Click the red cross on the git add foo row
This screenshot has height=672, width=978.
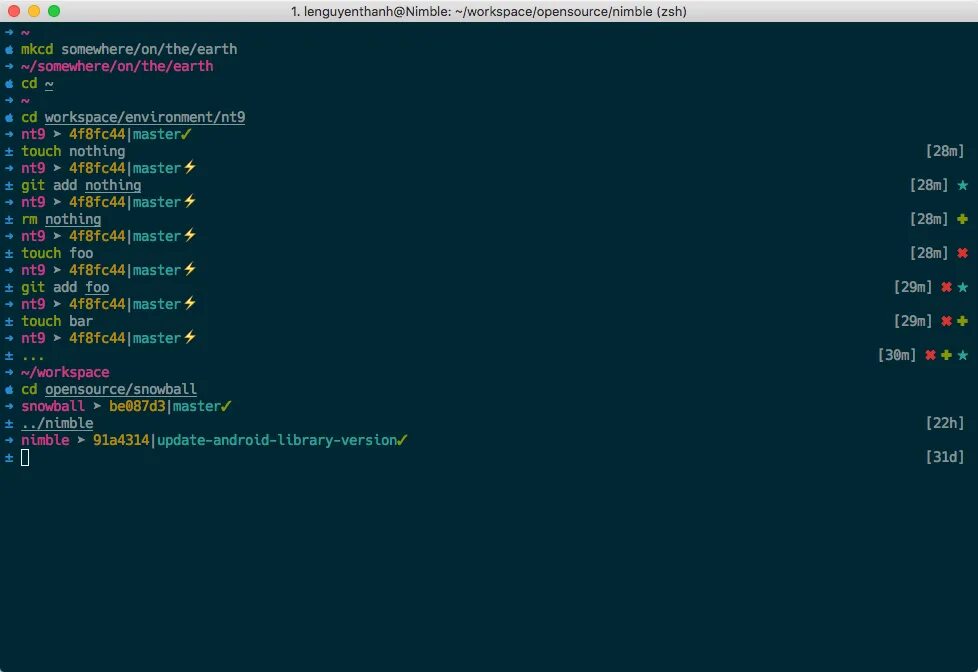coord(946,287)
